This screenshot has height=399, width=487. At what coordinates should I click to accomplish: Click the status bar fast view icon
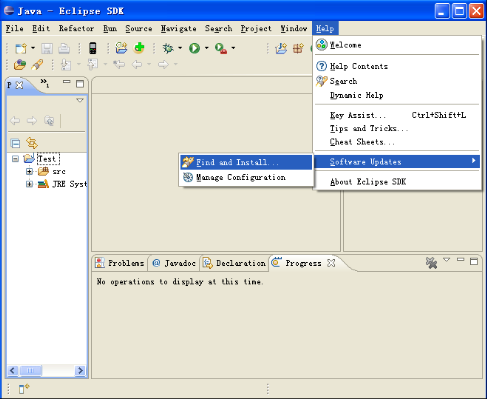point(24,389)
